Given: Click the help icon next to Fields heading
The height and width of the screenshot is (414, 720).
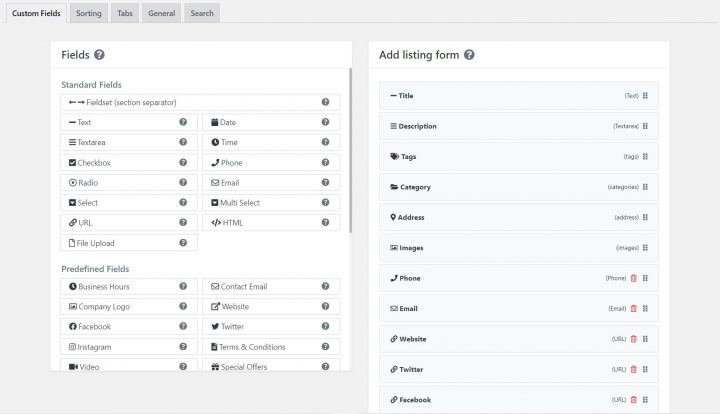Looking at the screenshot, I should pyautogui.click(x=100, y=56).
